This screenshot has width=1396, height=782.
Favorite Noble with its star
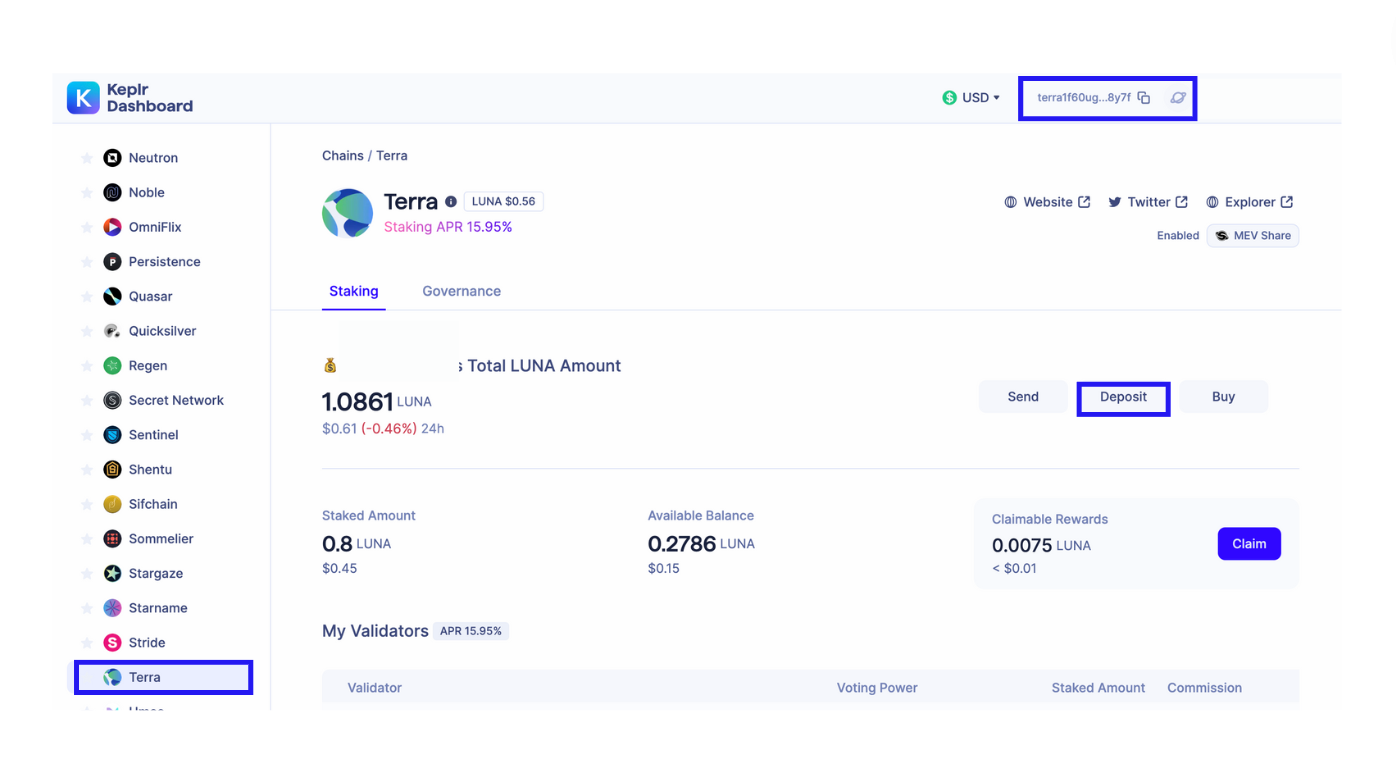click(x=87, y=193)
